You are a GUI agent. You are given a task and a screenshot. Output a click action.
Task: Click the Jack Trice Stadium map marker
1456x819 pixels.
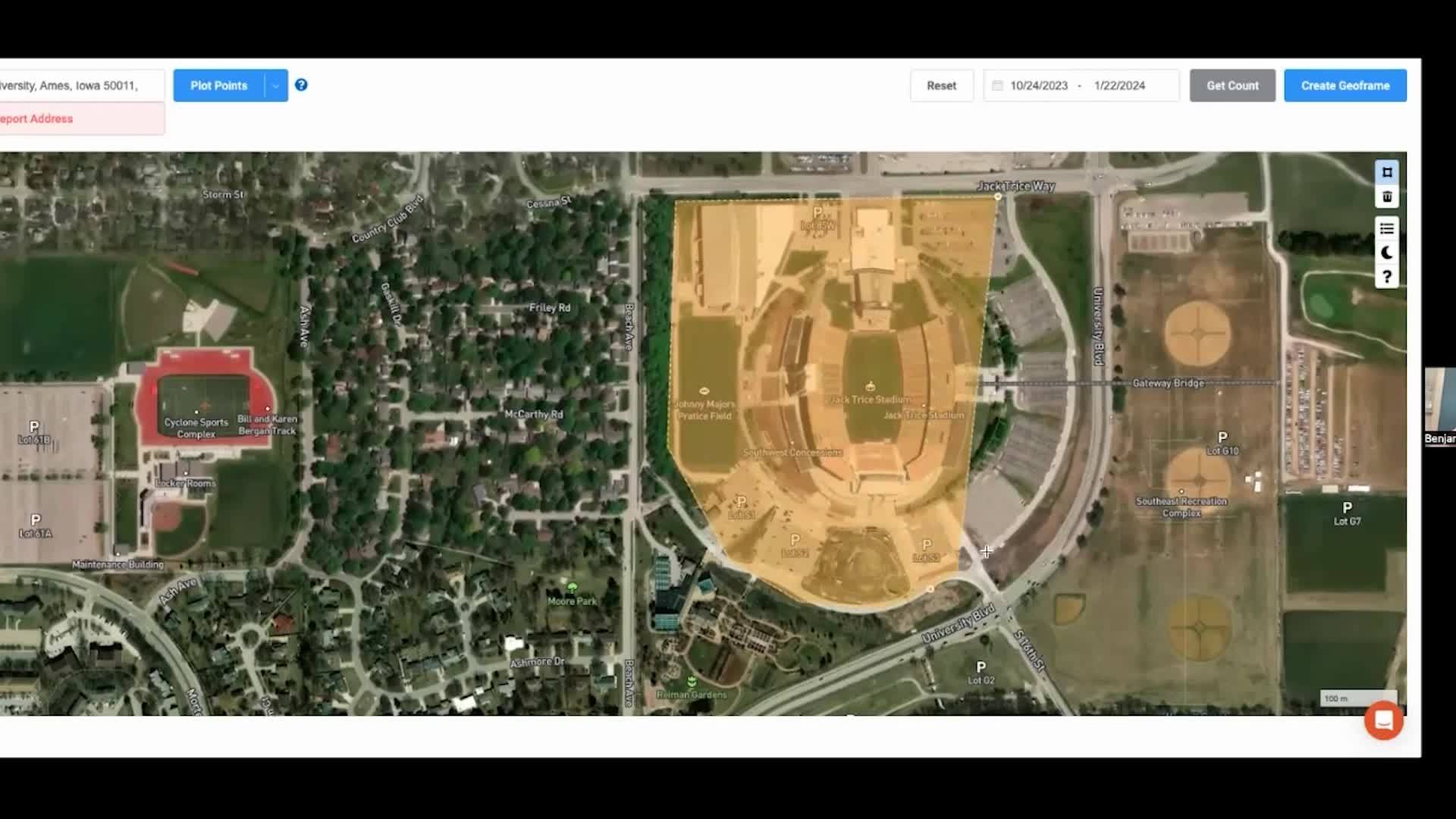pos(869,385)
